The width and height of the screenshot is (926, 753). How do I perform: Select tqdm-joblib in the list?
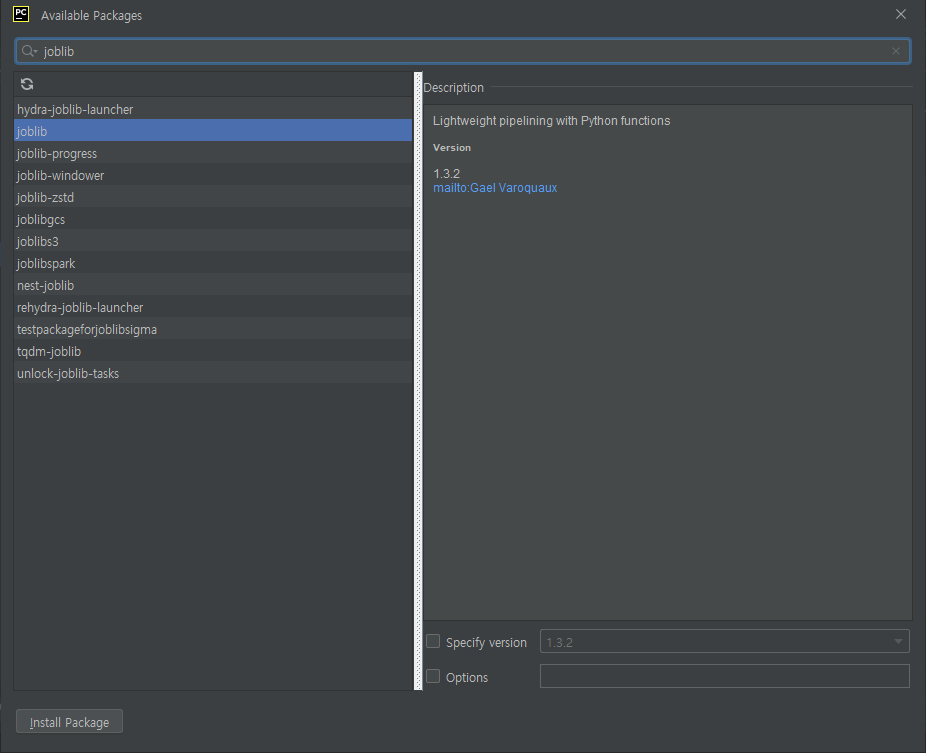[x=213, y=351]
